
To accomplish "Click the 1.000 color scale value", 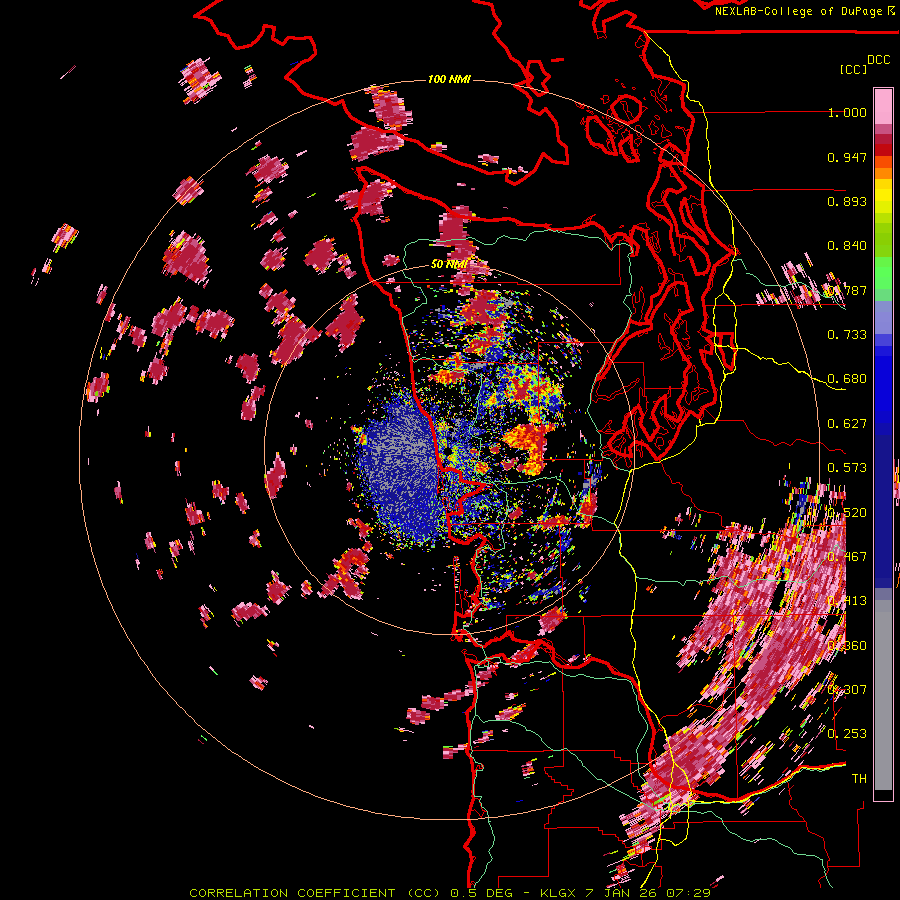I will pyautogui.click(x=847, y=112).
